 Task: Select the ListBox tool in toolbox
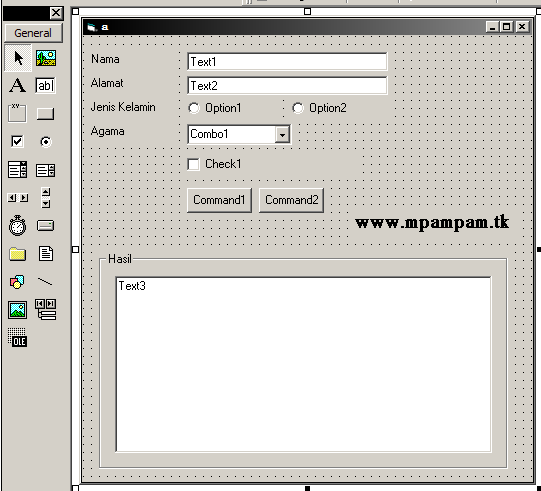click(x=46, y=170)
